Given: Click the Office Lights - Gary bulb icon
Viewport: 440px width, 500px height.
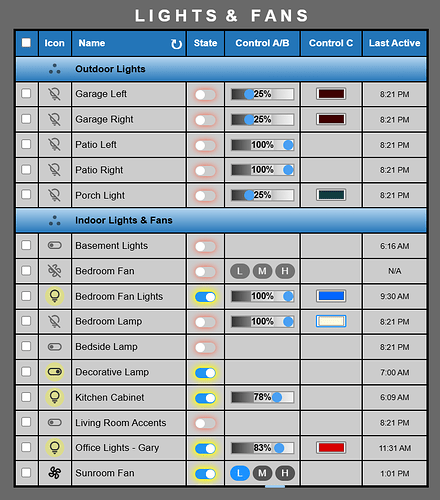Looking at the screenshot, I should 55,447.
